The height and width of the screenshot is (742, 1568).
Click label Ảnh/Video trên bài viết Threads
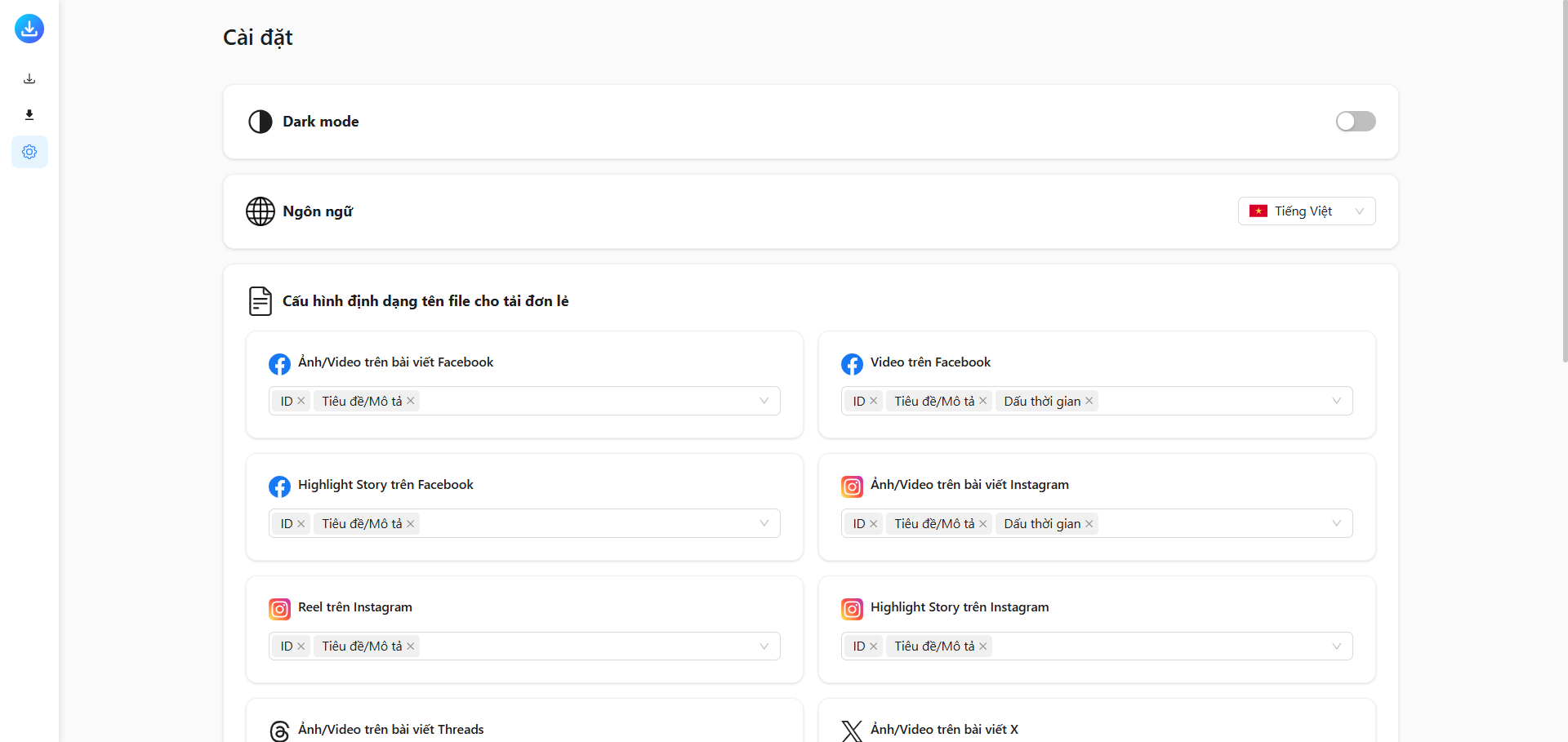391,730
